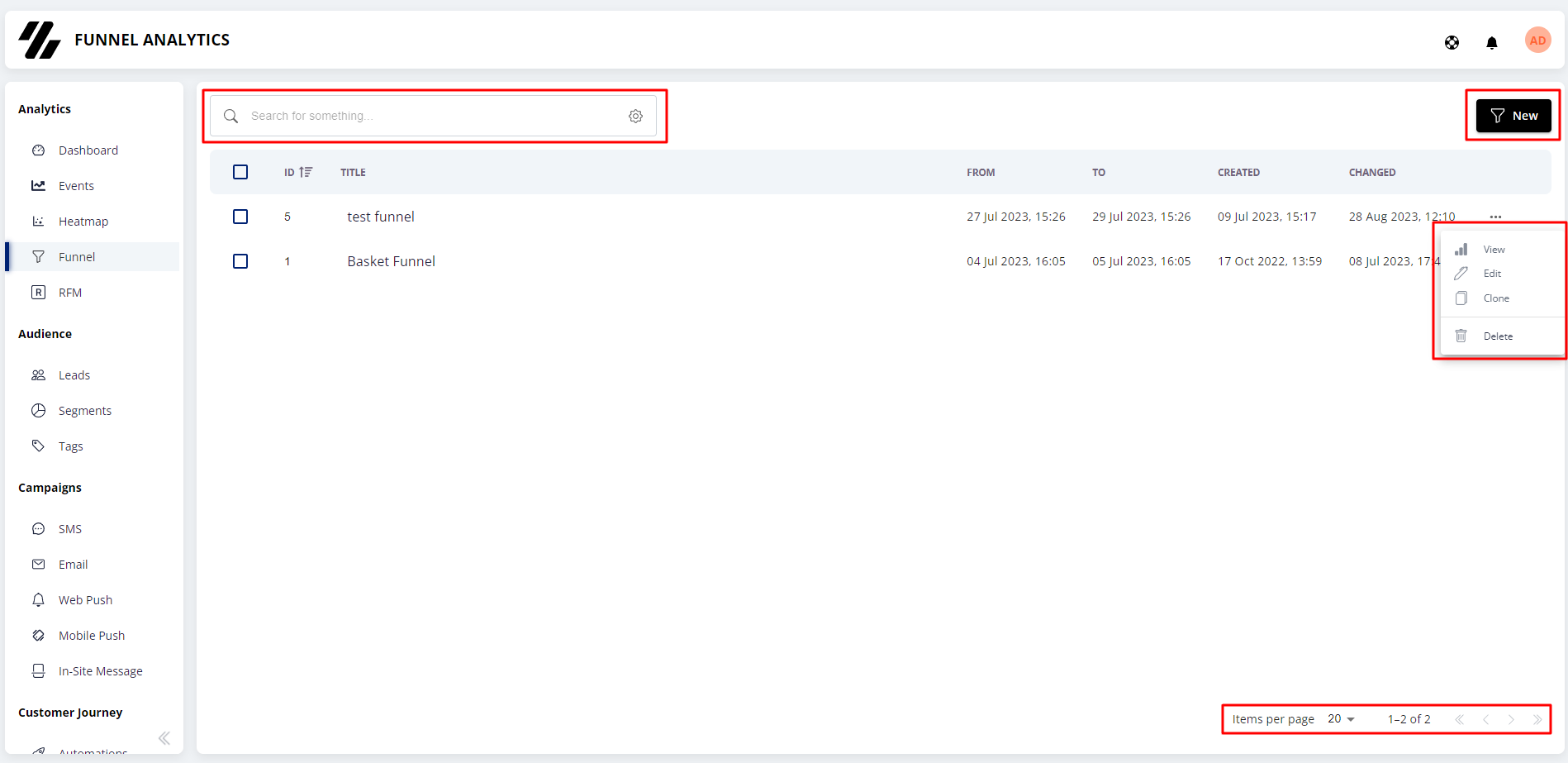This screenshot has height=763, width=1568.
Task: Create a New funnel
Action: [x=1513, y=116]
